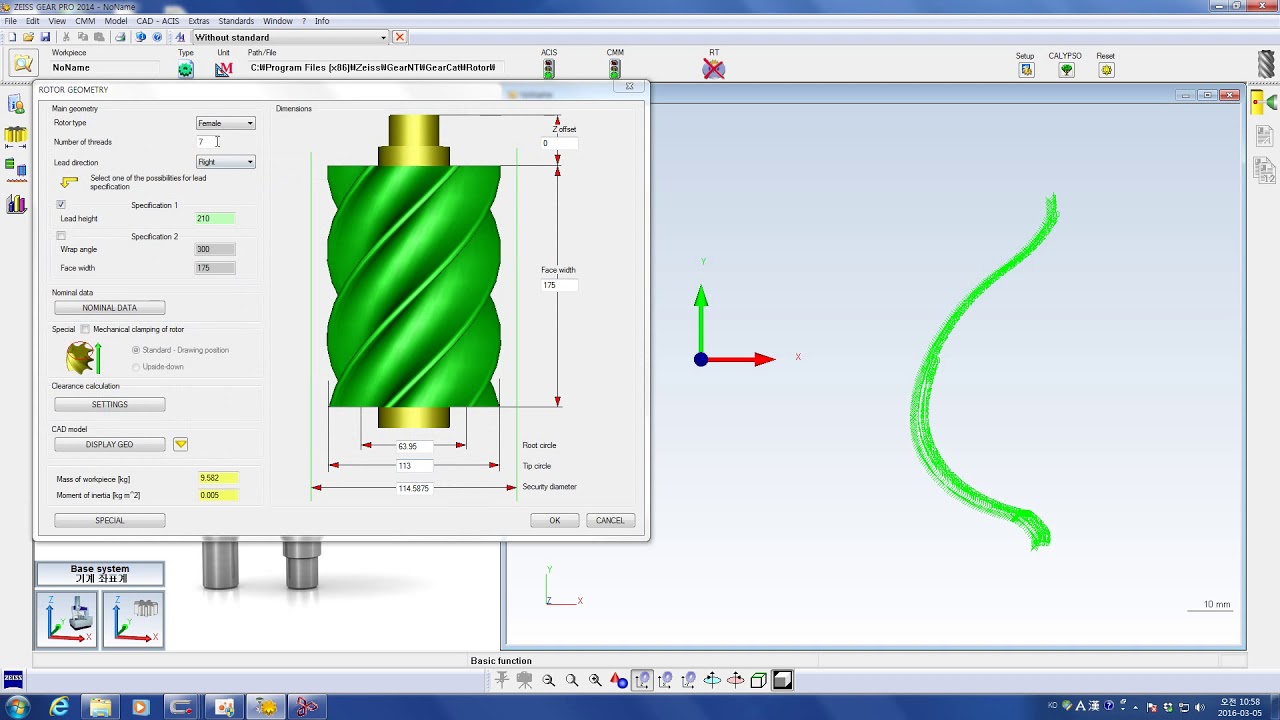Click the NOMINAL DATA button
Image resolution: width=1280 pixels, height=720 pixels.
tap(110, 308)
